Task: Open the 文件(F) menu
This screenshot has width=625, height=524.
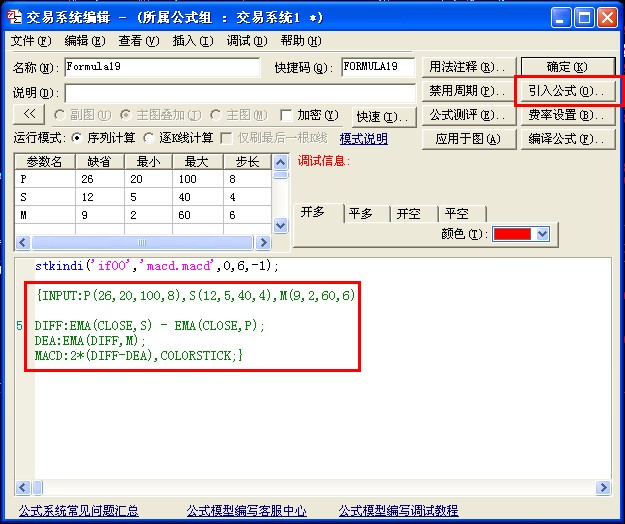Action: tap(31, 41)
